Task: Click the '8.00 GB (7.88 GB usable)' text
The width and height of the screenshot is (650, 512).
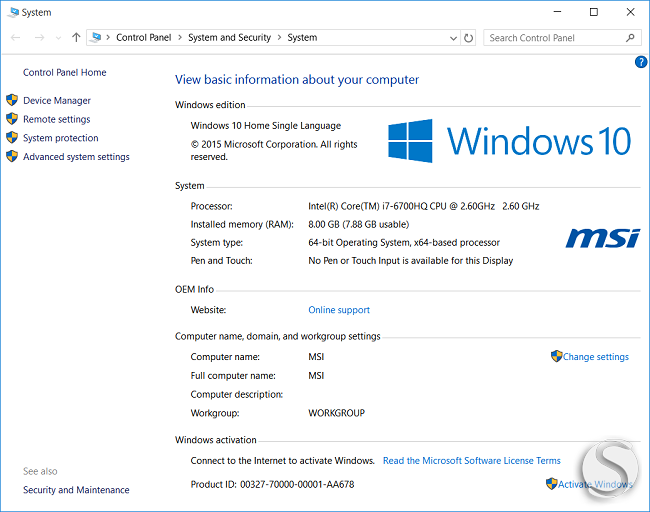Action: (359, 225)
